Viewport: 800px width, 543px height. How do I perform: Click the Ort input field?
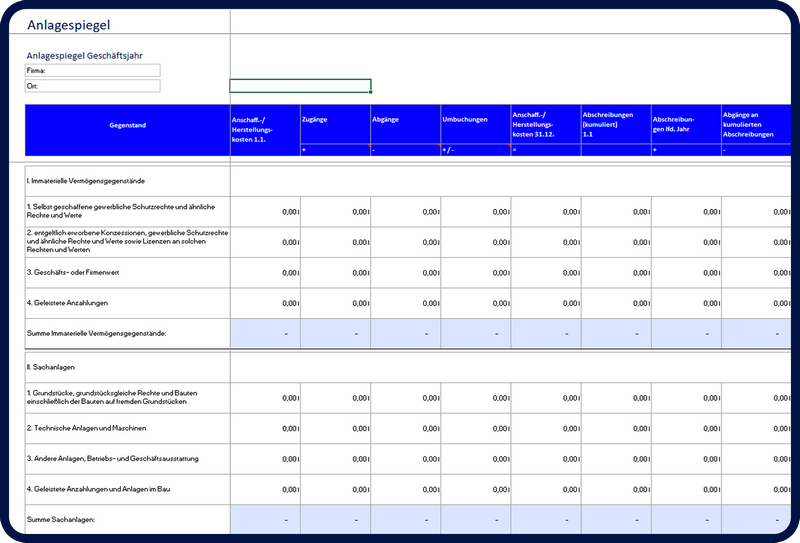click(x=92, y=86)
